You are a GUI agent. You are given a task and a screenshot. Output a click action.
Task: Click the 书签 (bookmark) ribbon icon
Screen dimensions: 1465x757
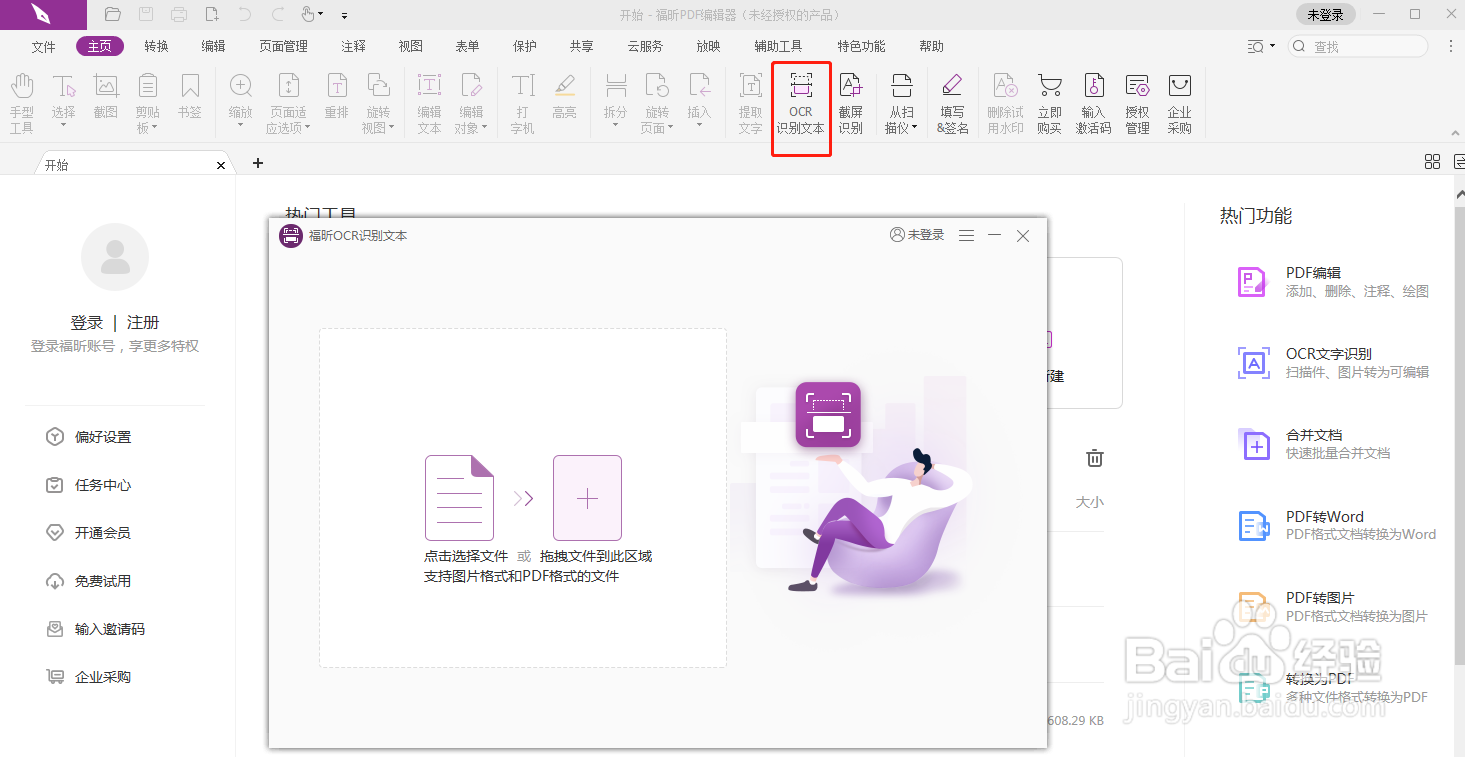click(190, 97)
